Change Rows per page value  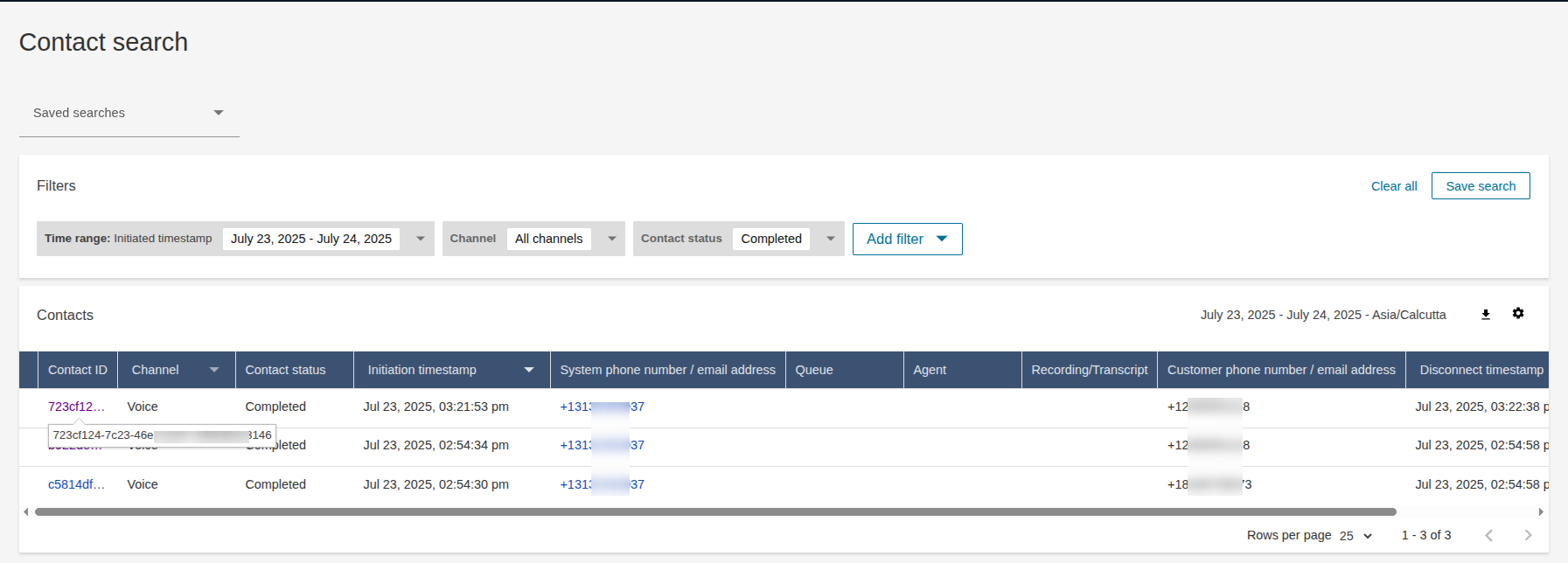click(1355, 536)
